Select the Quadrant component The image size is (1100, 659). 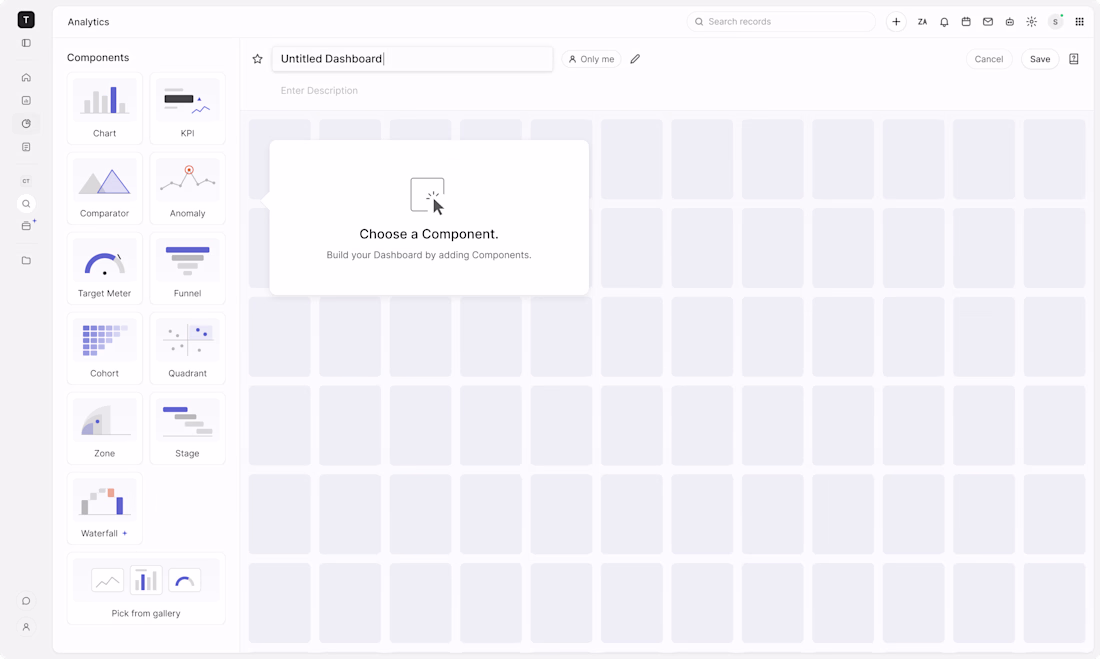click(x=187, y=348)
